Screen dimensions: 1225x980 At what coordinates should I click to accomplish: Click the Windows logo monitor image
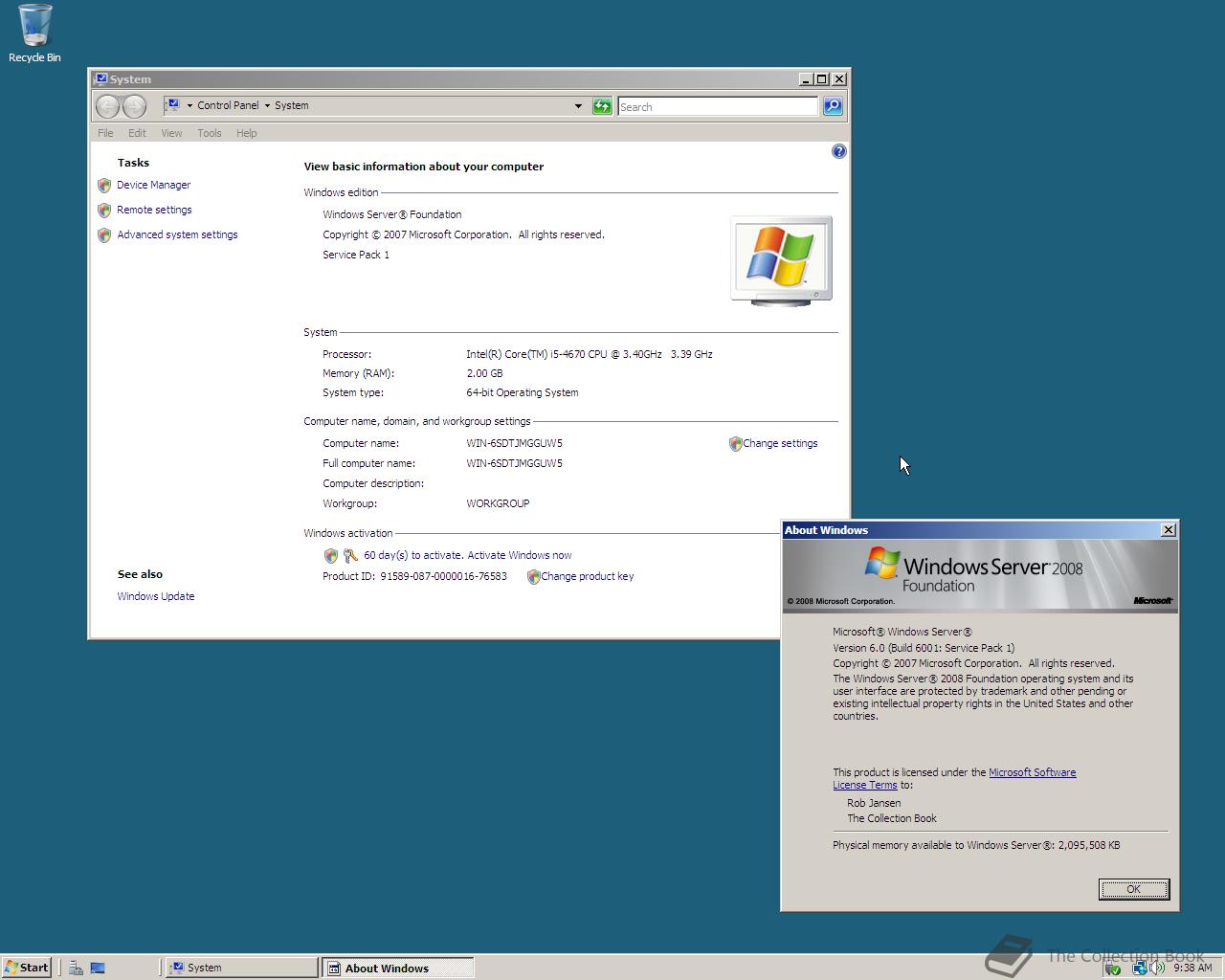pos(782,260)
